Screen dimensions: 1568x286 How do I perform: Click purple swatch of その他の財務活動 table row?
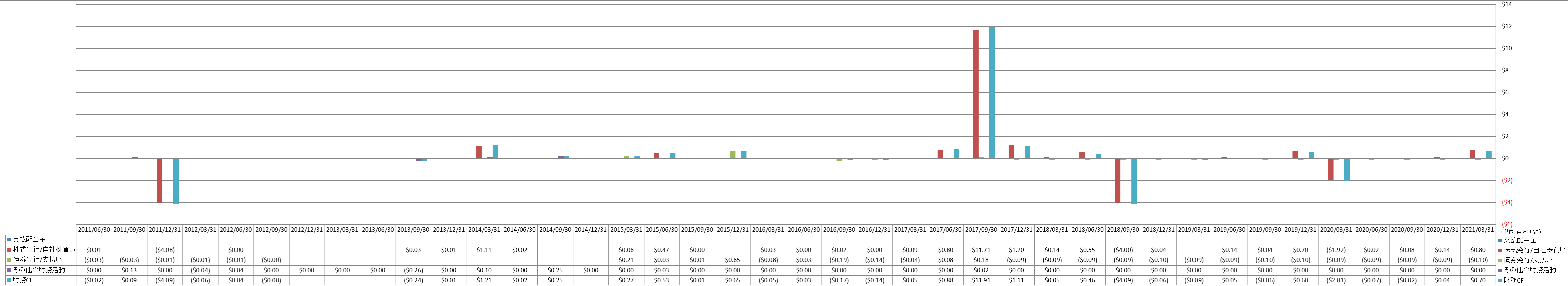(9, 270)
